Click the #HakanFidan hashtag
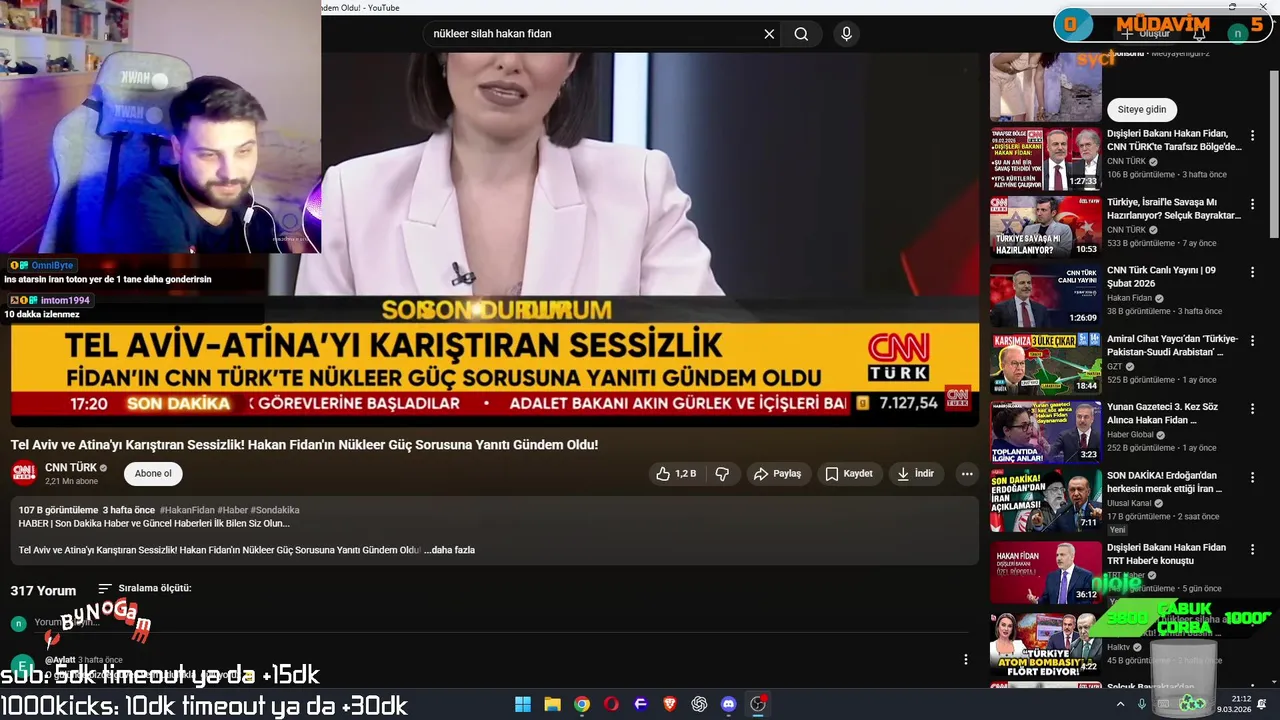The image size is (1280, 720). pyautogui.click(x=186, y=510)
